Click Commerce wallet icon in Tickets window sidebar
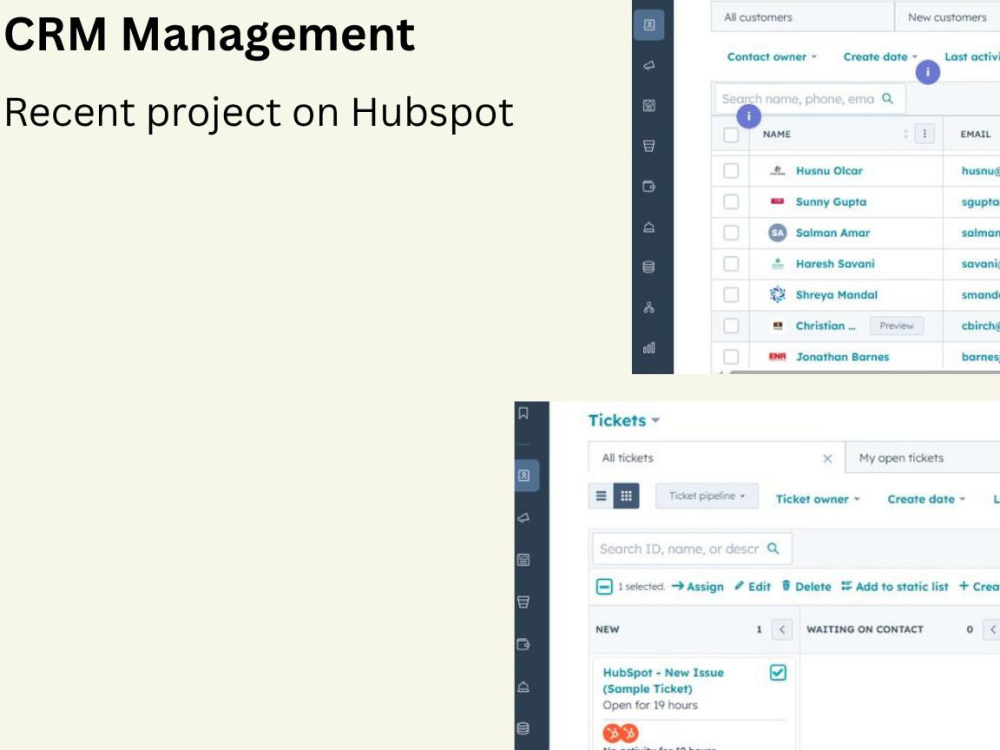Screen dimensions: 1000x750 [x=524, y=645]
